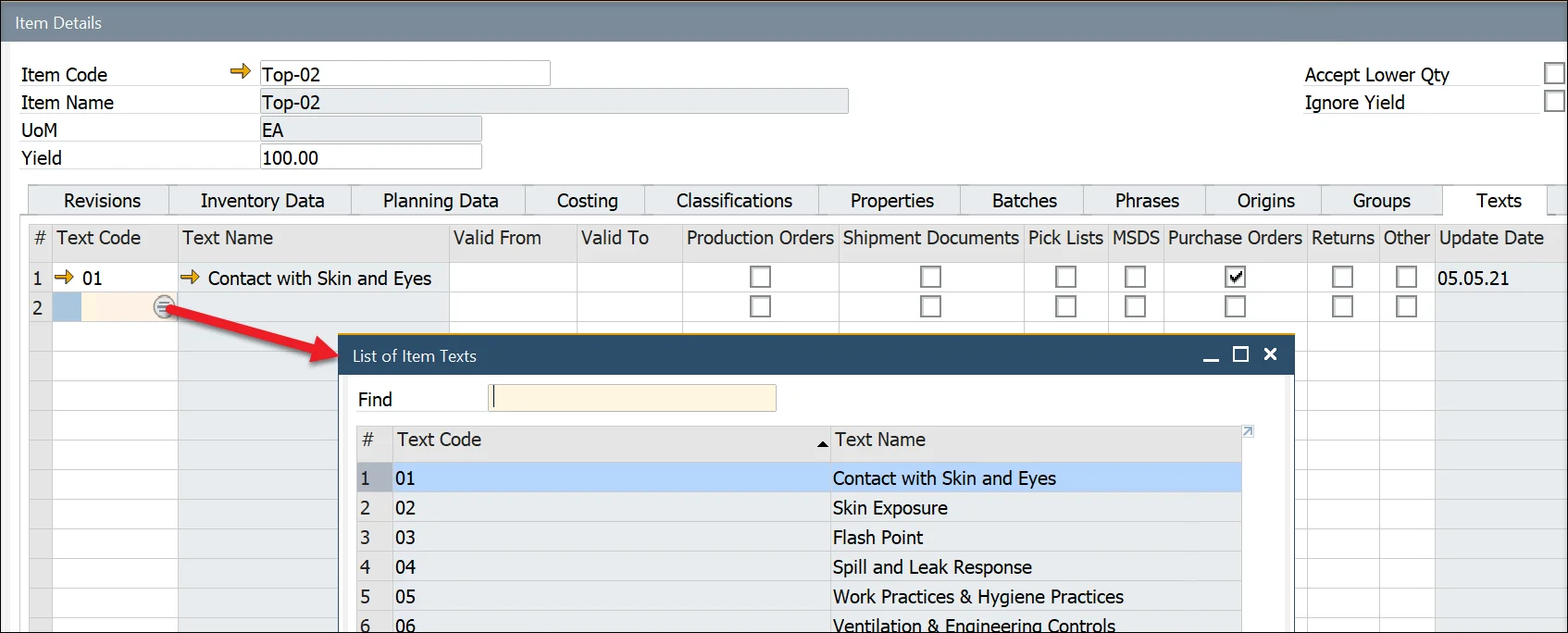Select list row 01 Contact with Skin and Eyes
1568x633 pixels.
(x=799, y=478)
